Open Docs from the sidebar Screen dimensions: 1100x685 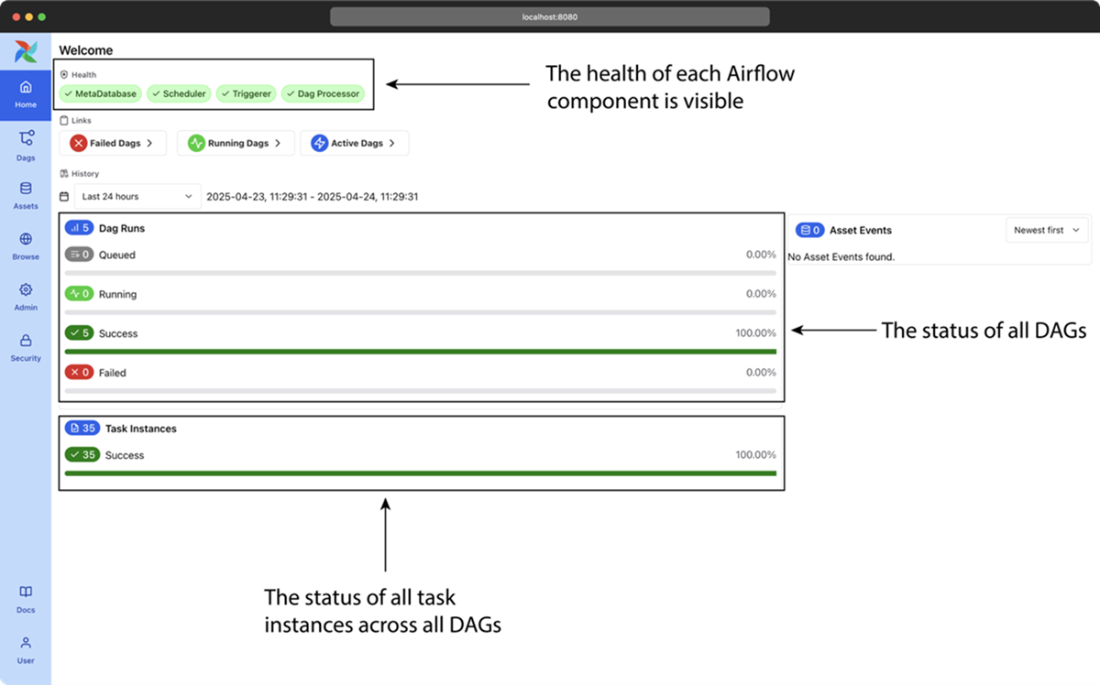coord(26,598)
